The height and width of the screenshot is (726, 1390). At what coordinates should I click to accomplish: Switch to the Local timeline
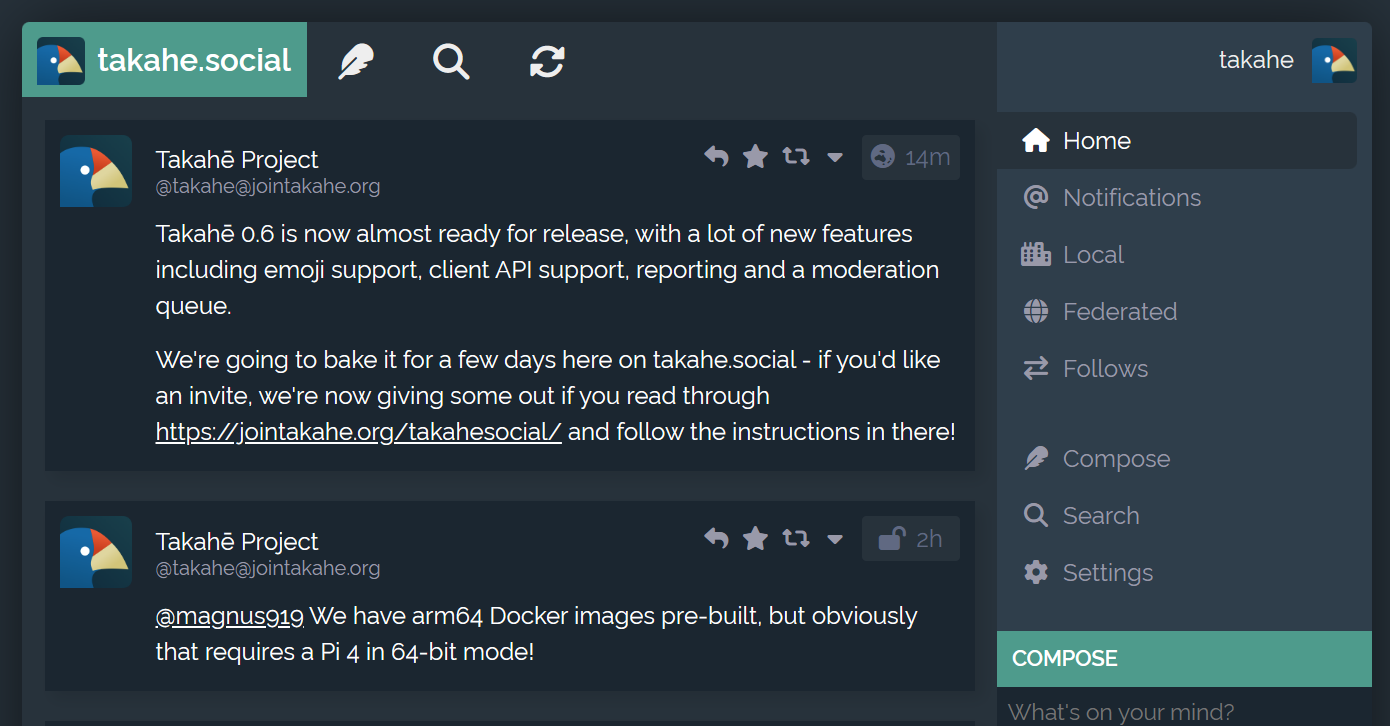tap(1177, 255)
